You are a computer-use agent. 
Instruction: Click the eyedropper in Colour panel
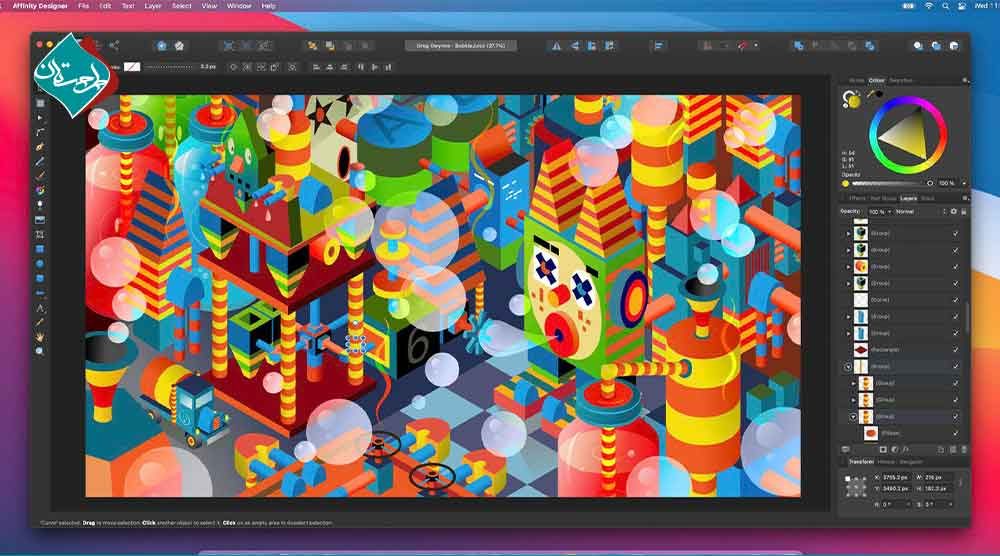(871, 94)
